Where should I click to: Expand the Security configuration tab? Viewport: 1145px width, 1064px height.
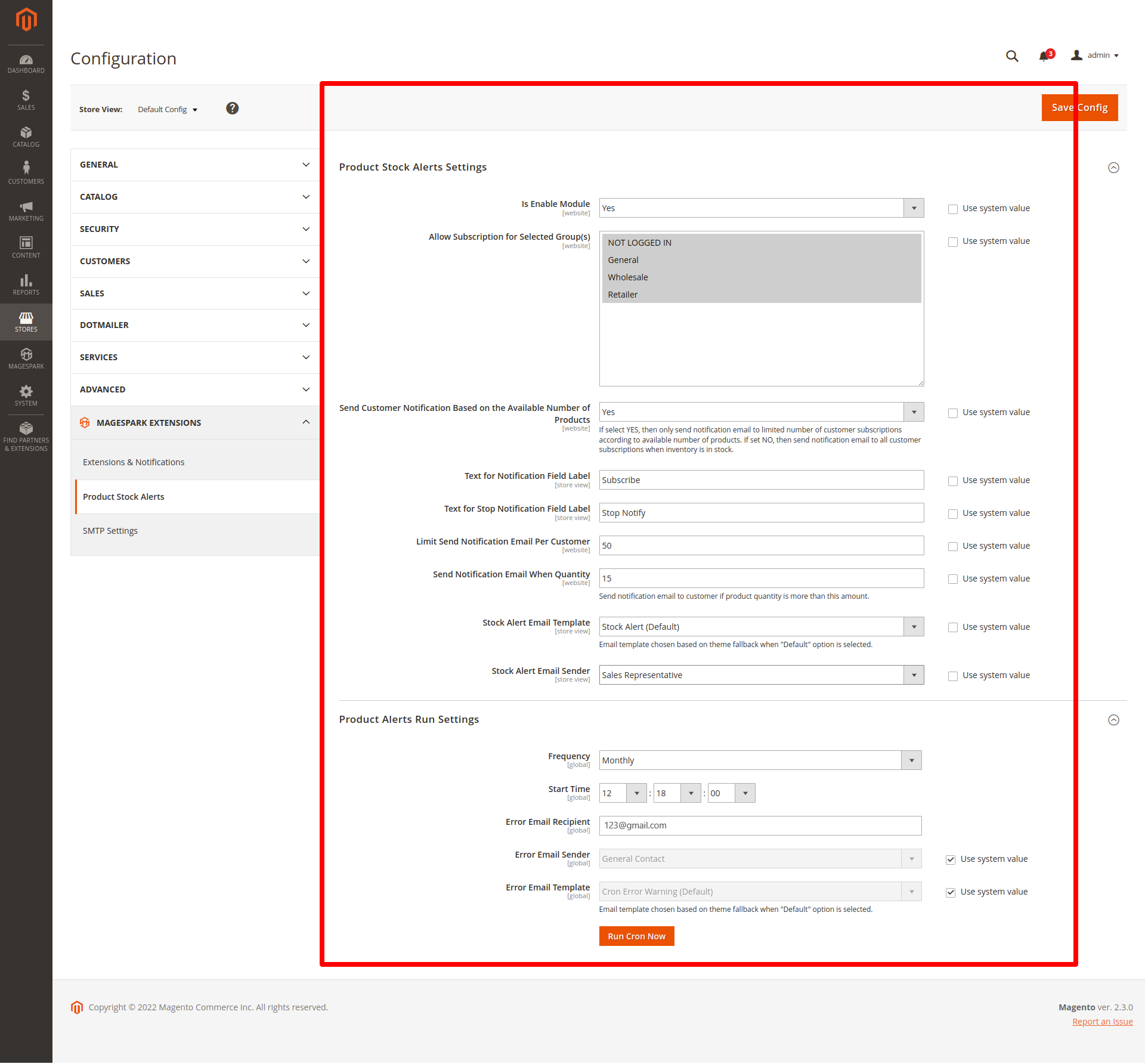[x=195, y=230]
